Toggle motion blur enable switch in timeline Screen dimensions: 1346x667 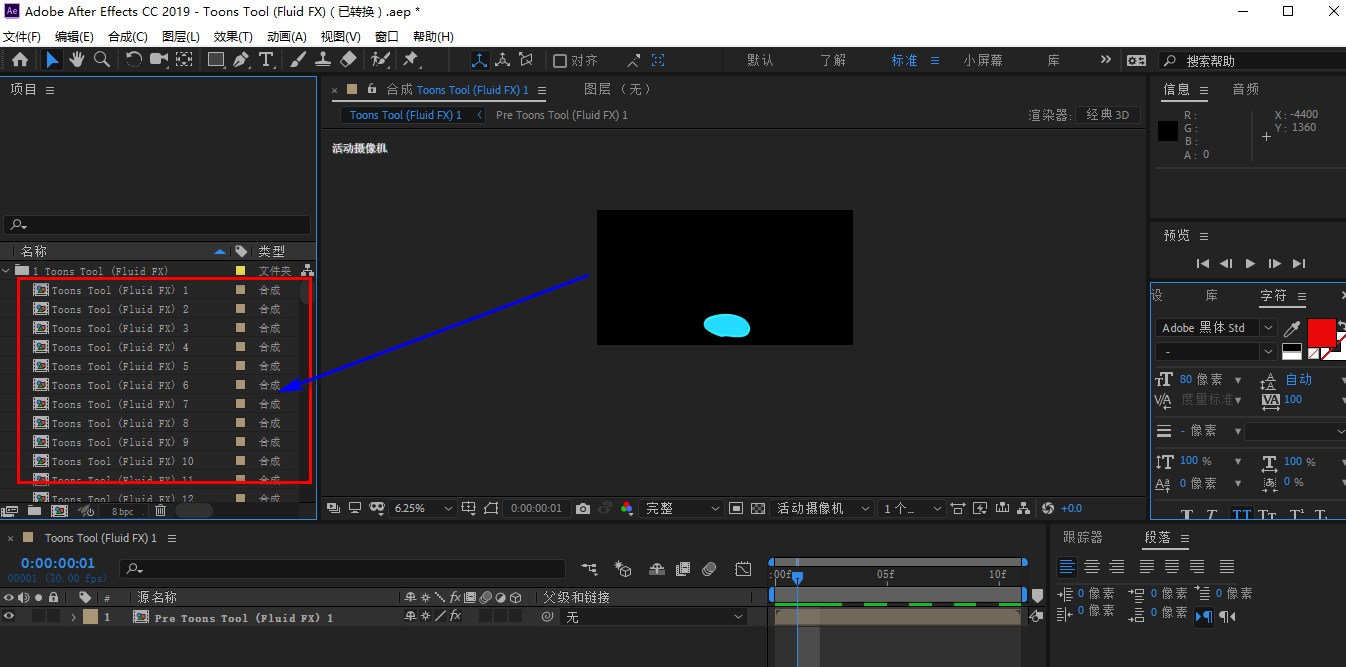pos(709,569)
